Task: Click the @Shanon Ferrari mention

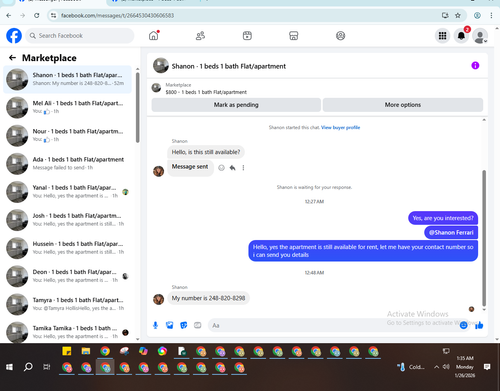Action: 451,232
